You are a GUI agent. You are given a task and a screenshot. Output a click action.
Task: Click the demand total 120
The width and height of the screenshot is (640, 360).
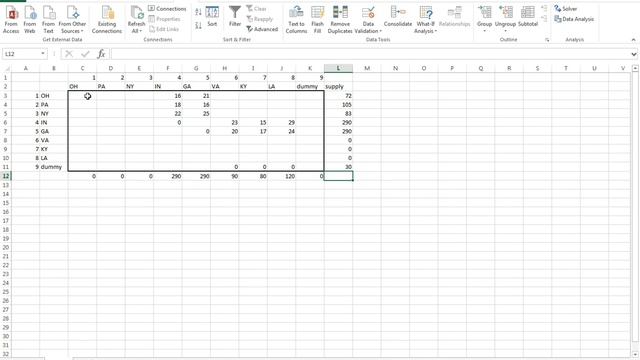[x=282, y=176]
